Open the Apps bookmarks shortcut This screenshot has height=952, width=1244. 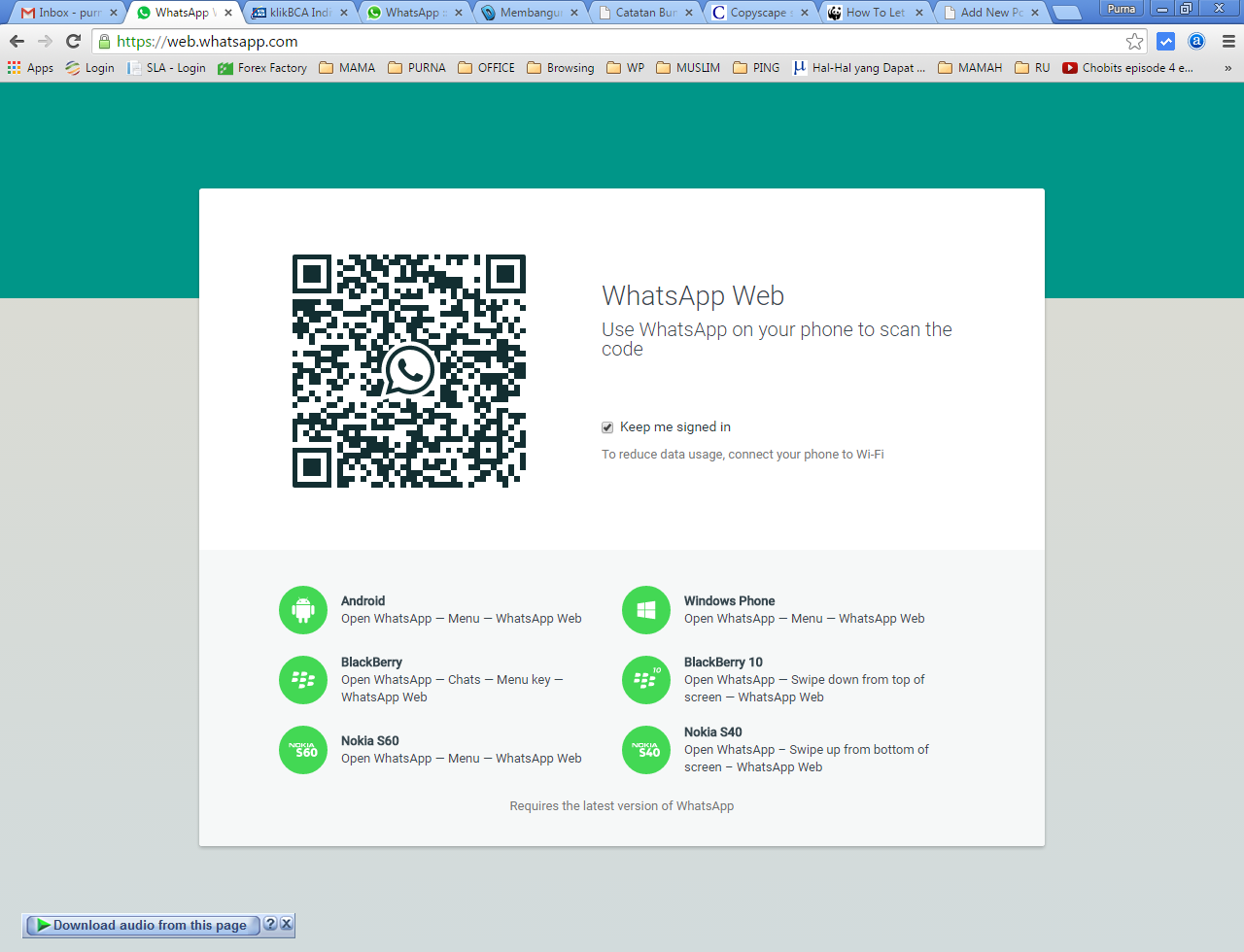30,68
